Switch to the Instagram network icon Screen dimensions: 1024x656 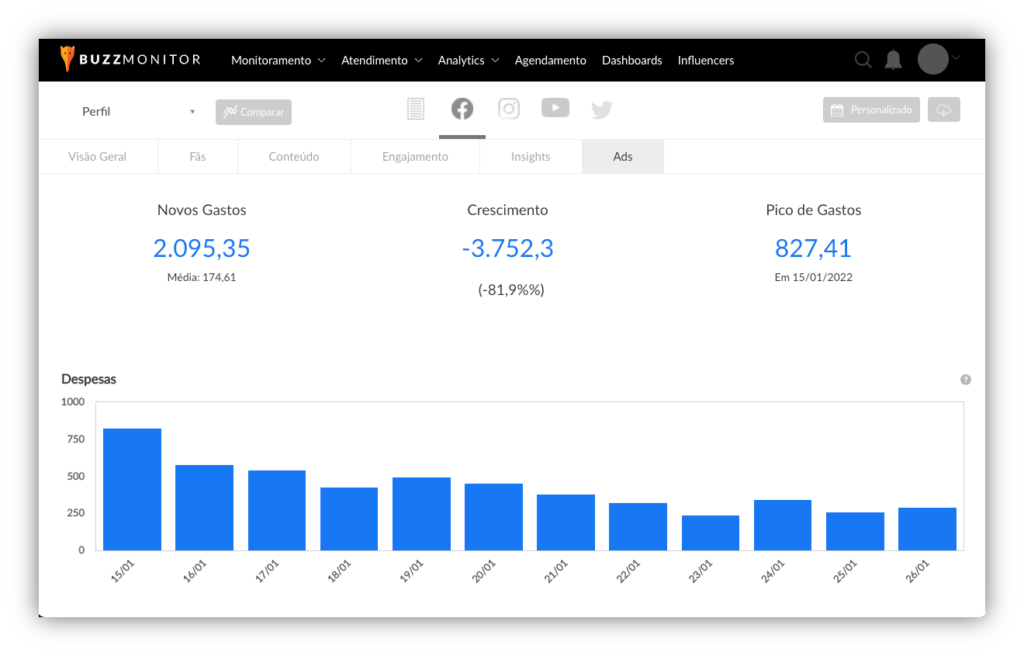tap(509, 109)
